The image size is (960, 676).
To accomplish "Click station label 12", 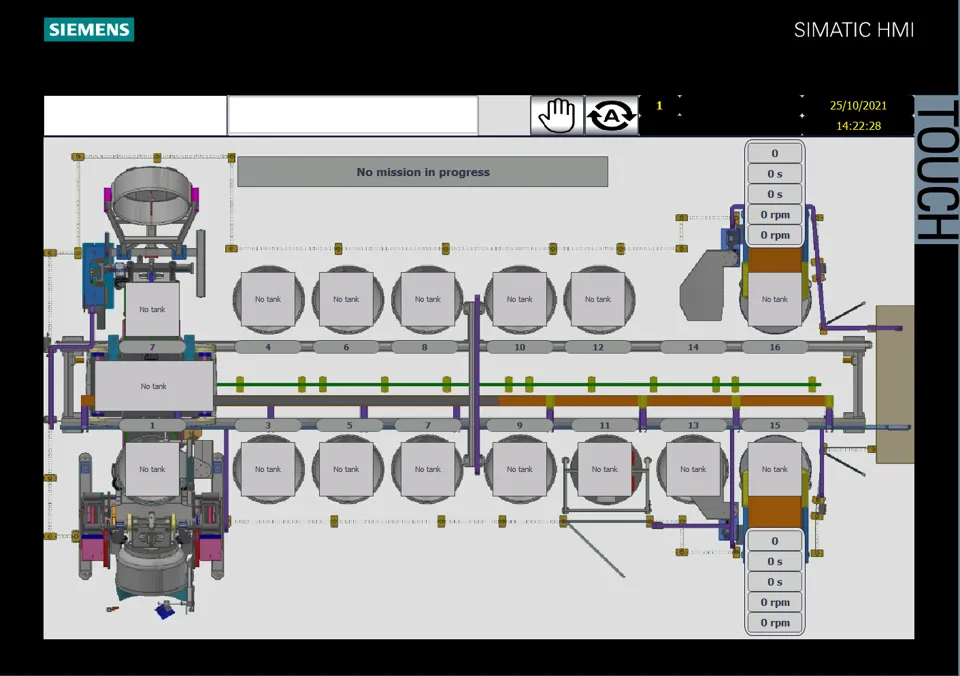I will tap(598, 347).
